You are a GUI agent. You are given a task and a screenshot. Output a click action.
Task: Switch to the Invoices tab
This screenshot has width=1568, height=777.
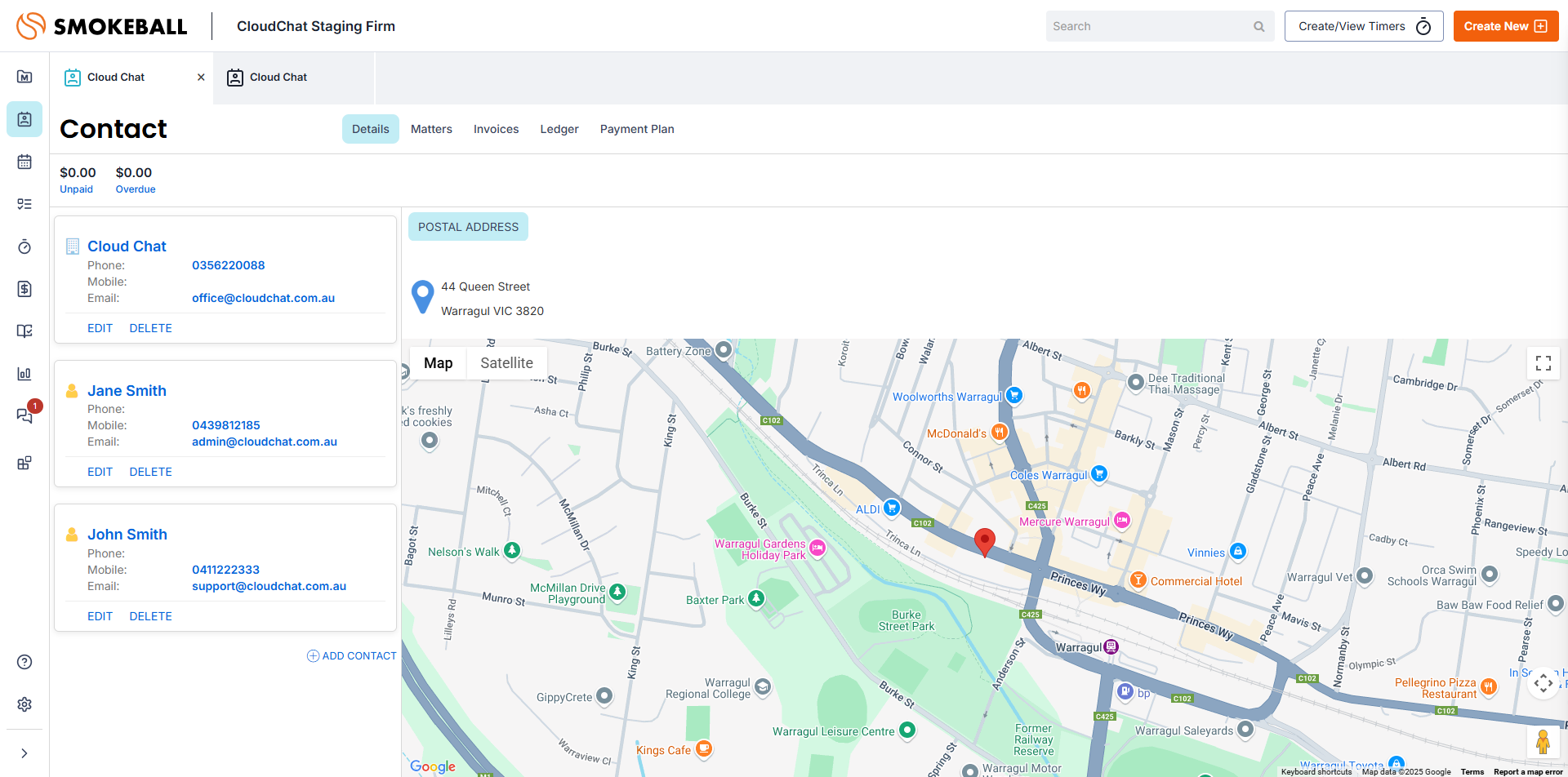point(496,129)
